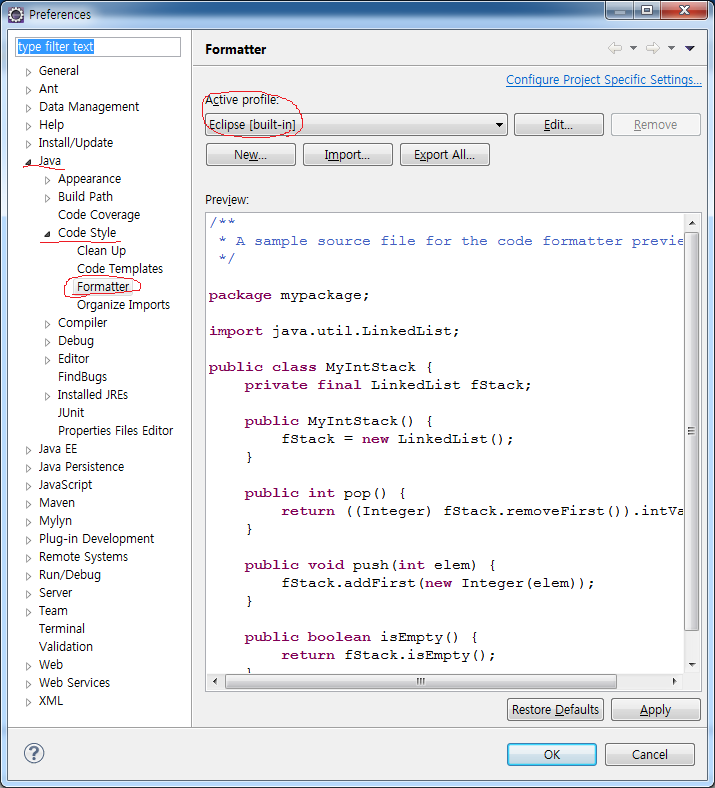Image resolution: width=715 pixels, height=788 pixels.
Task: Click the New... profile button
Action: click(251, 155)
